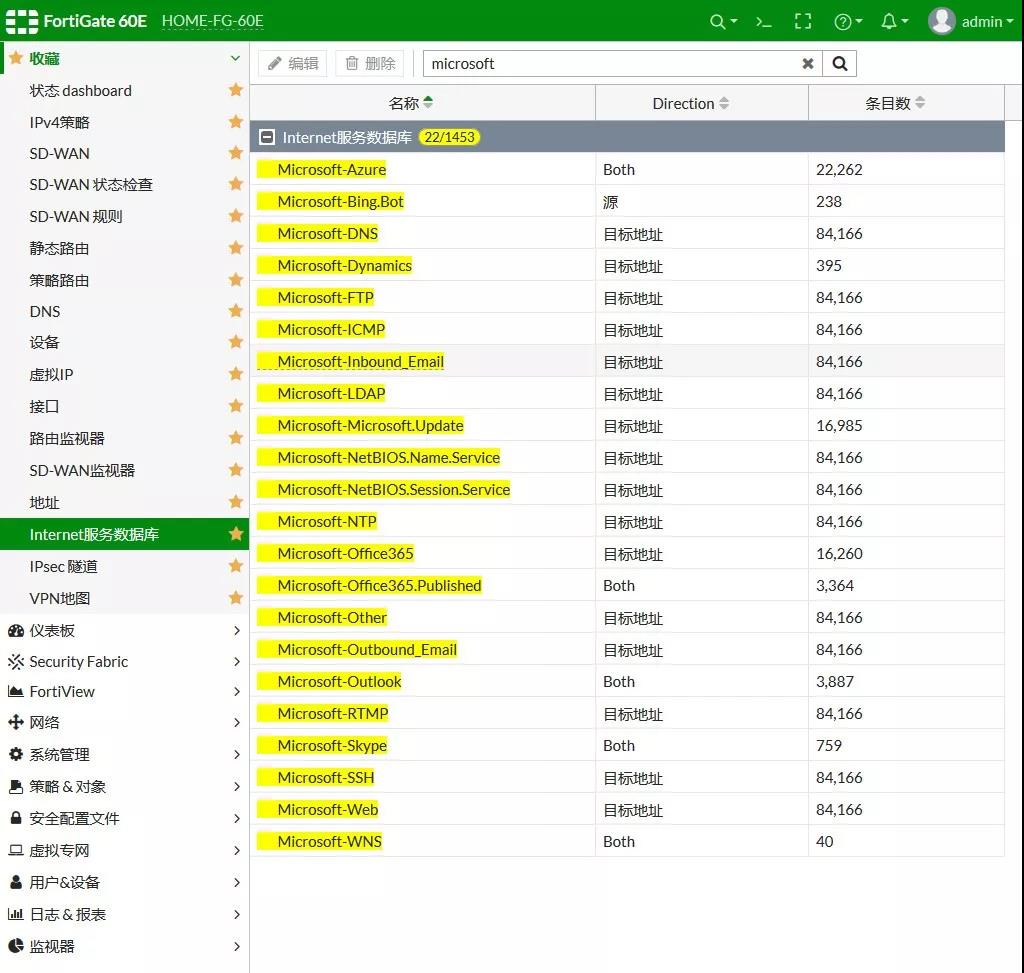
Task: Open the help question-mark menu
Action: point(848,22)
